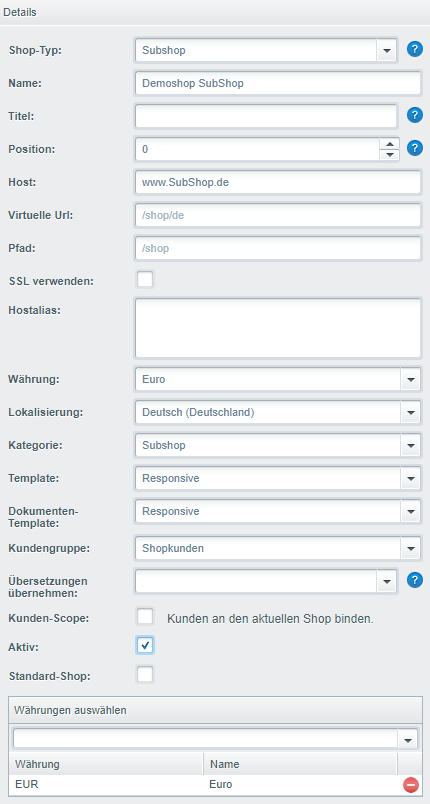
Task: Open Übersetzungen übernehmen dropdown arrow
Action: (387, 581)
